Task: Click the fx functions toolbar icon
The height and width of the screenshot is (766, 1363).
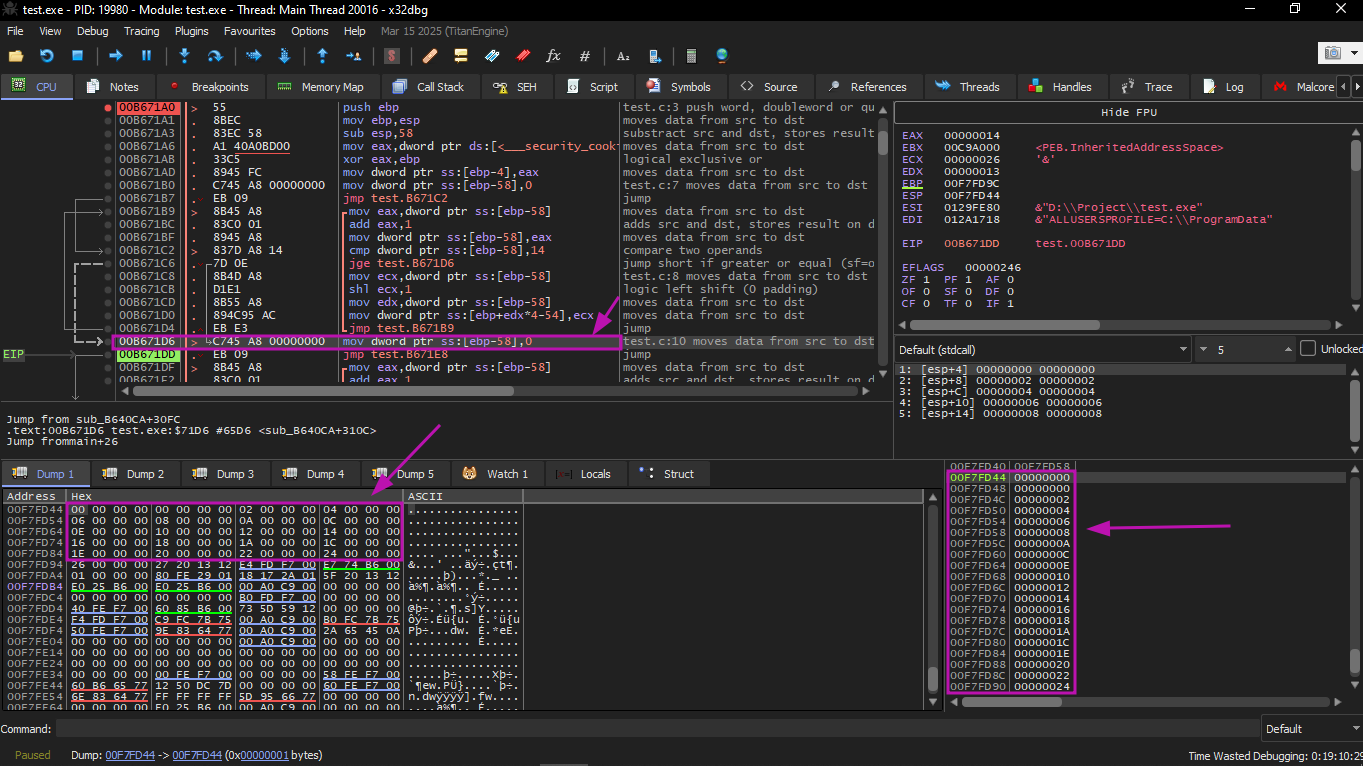Action: (553, 56)
